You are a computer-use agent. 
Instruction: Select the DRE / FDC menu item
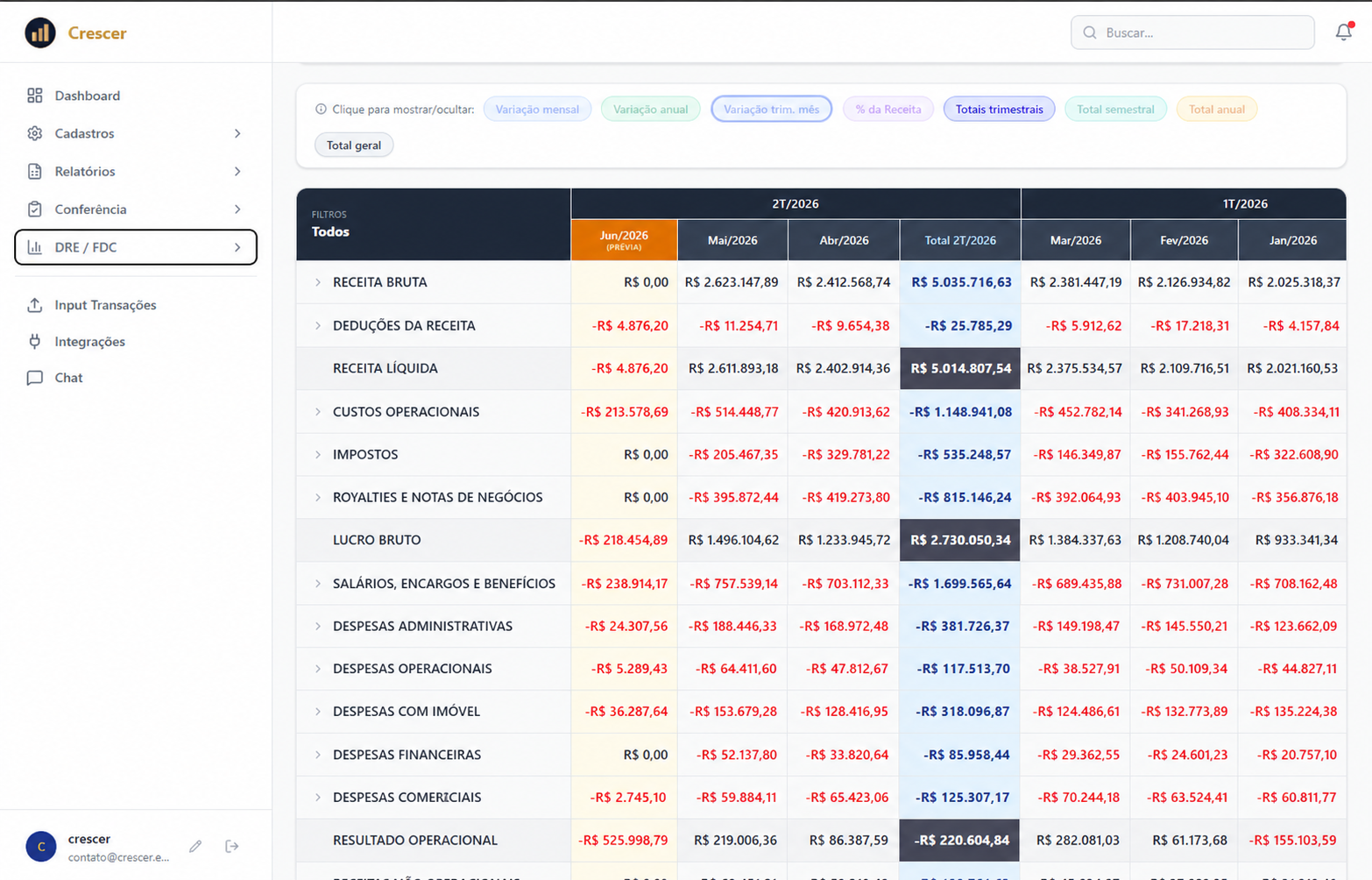(136, 247)
